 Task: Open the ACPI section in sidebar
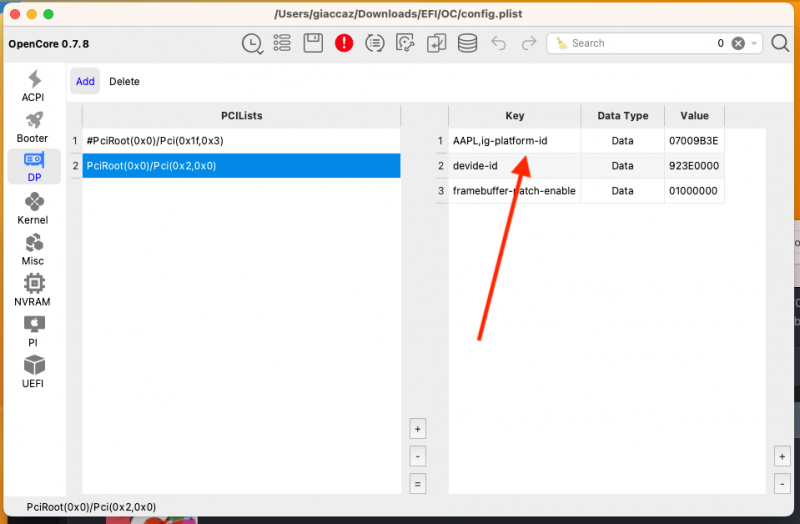pyautogui.click(x=33, y=86)
